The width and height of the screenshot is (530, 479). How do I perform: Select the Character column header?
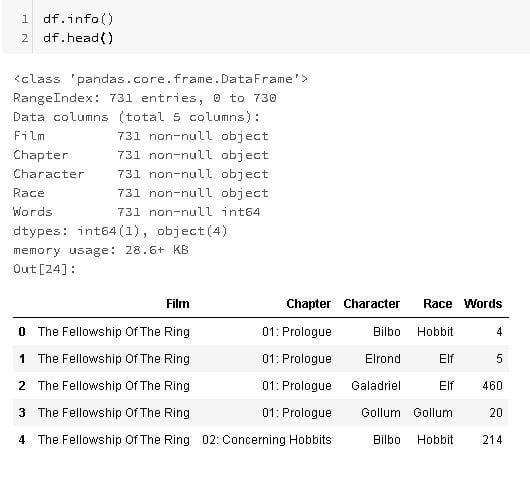371,303
